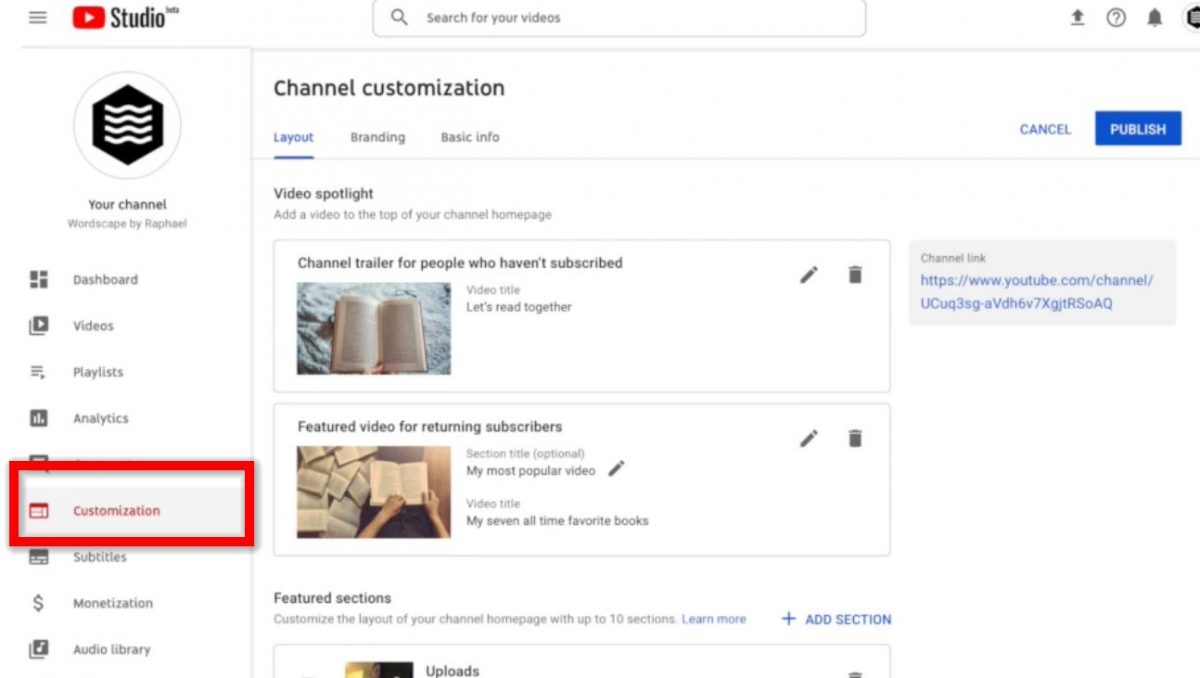Click ADD SECTION under Featured sections
The image size is (1200, 678).
tap(836, 619)
